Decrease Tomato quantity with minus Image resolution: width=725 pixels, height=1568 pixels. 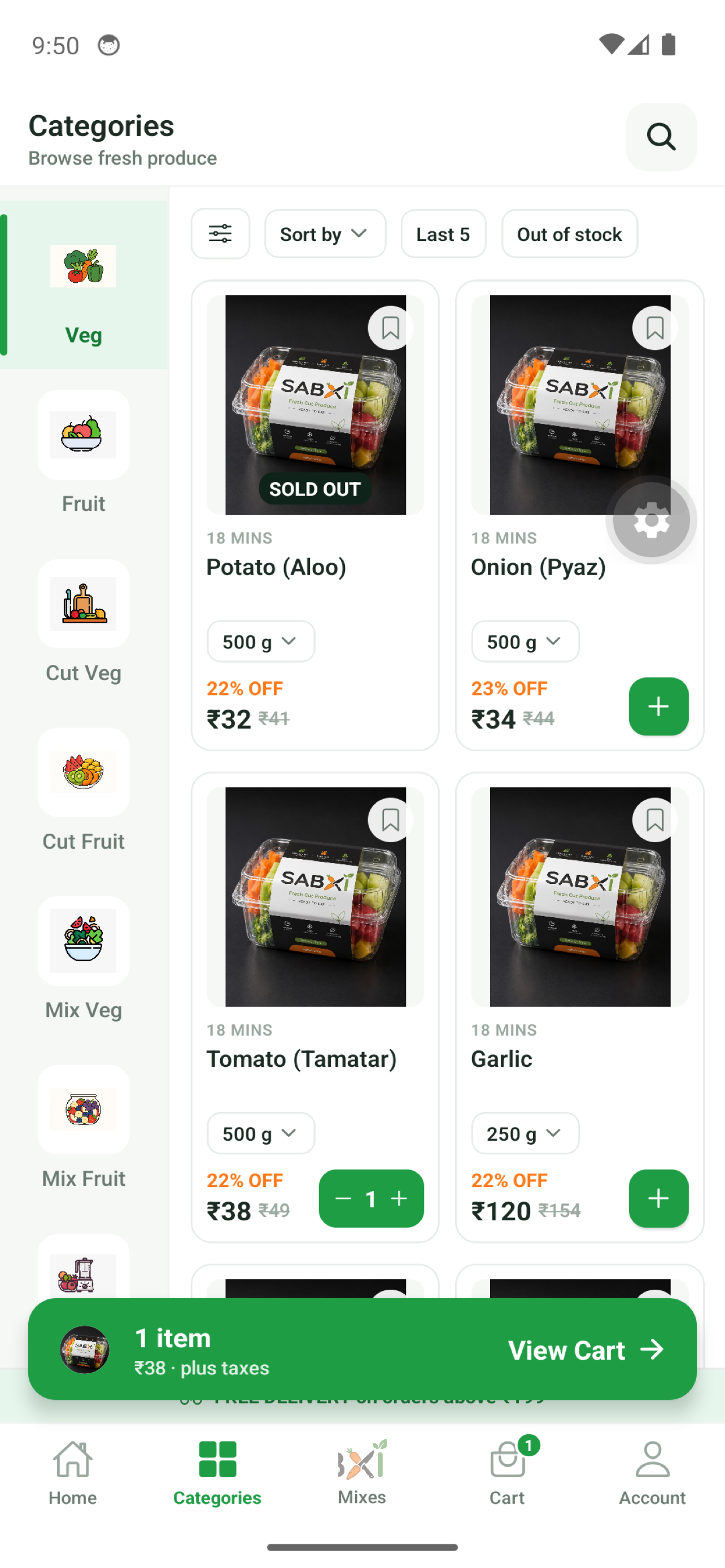click(343, 1198)
